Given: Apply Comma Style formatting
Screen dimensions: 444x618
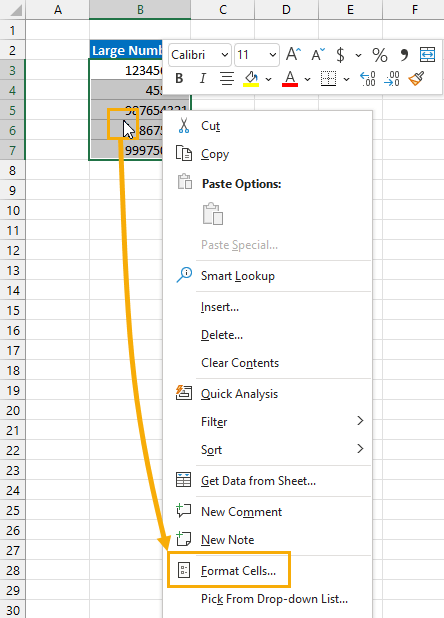Looking at the screenshot, I should point(404,55).
